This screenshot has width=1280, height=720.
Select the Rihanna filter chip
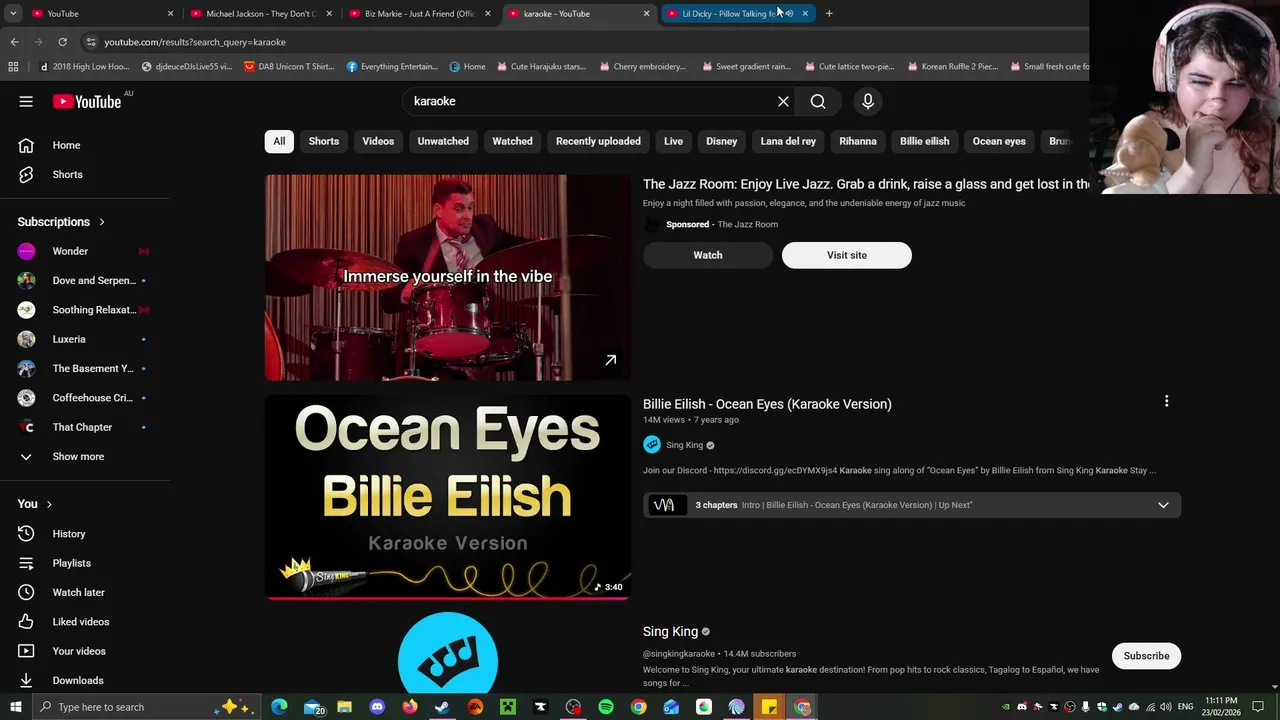tap(858, 141)
